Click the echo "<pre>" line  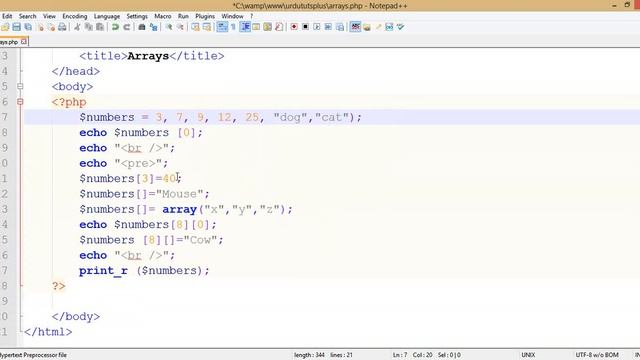(x=124, y=163)
